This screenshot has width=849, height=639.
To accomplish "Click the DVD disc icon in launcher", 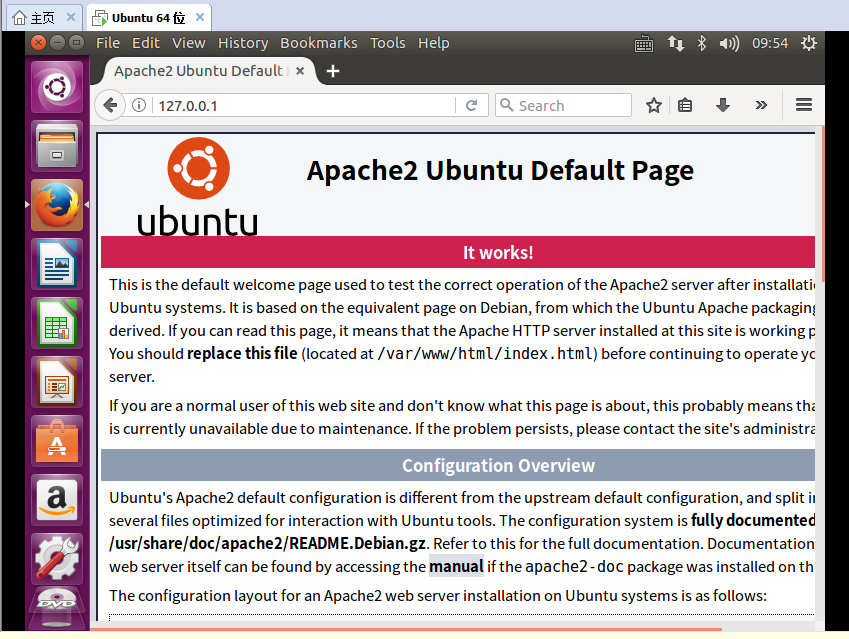I will click(x=57, y=609).
